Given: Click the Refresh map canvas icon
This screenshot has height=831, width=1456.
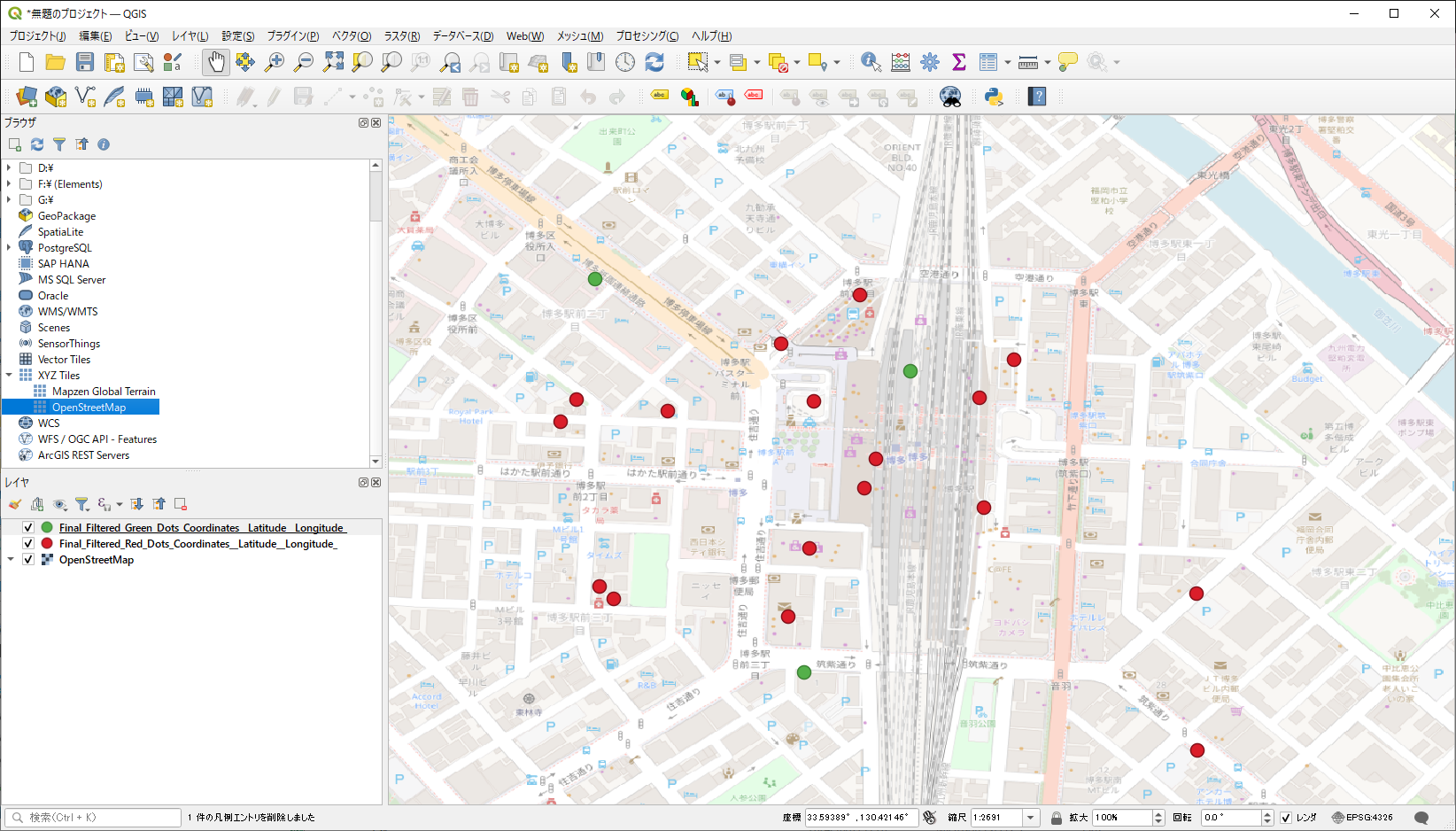Looking at the screenshot, I should pos(654,62).
